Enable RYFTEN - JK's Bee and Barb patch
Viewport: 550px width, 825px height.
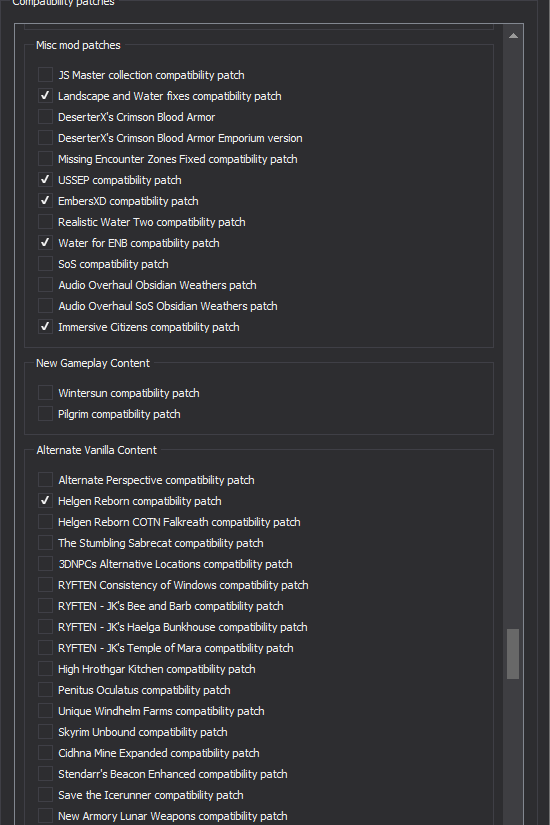coord(45,606)
